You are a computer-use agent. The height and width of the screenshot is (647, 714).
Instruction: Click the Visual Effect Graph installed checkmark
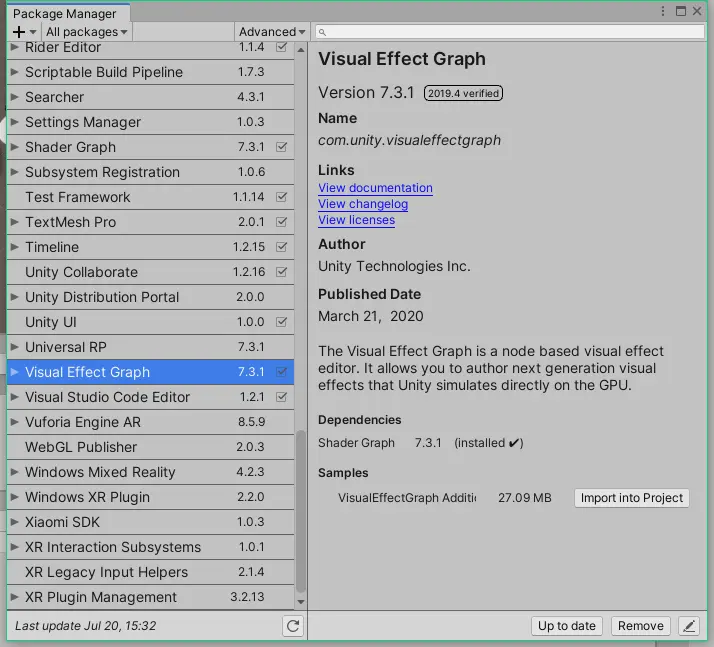click(x=281, y=372)
